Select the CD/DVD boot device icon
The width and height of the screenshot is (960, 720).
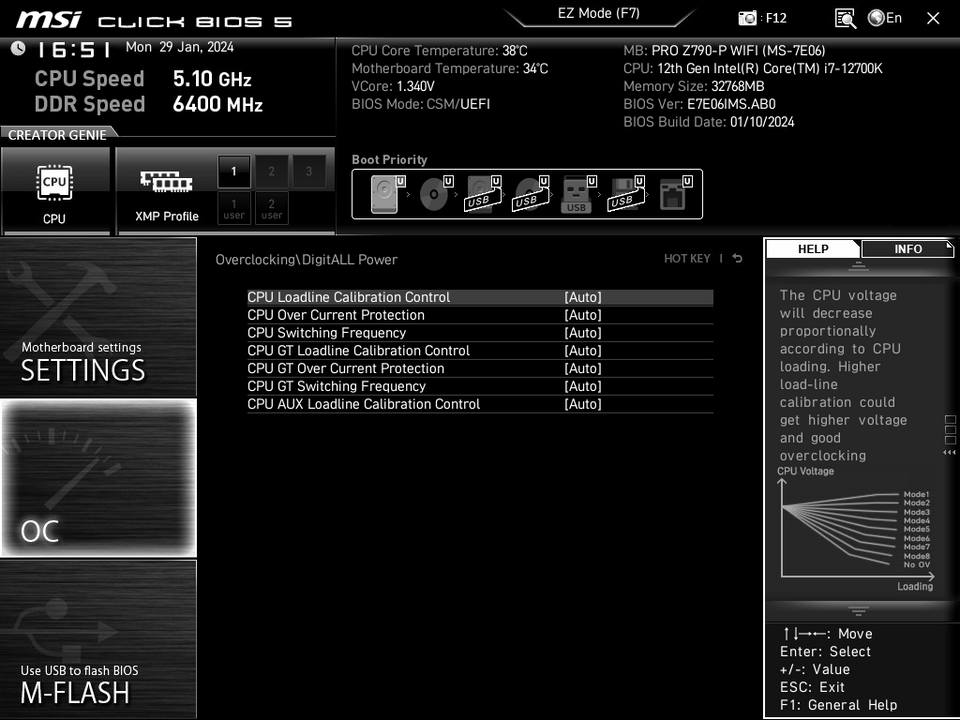(x=435, y=194)
